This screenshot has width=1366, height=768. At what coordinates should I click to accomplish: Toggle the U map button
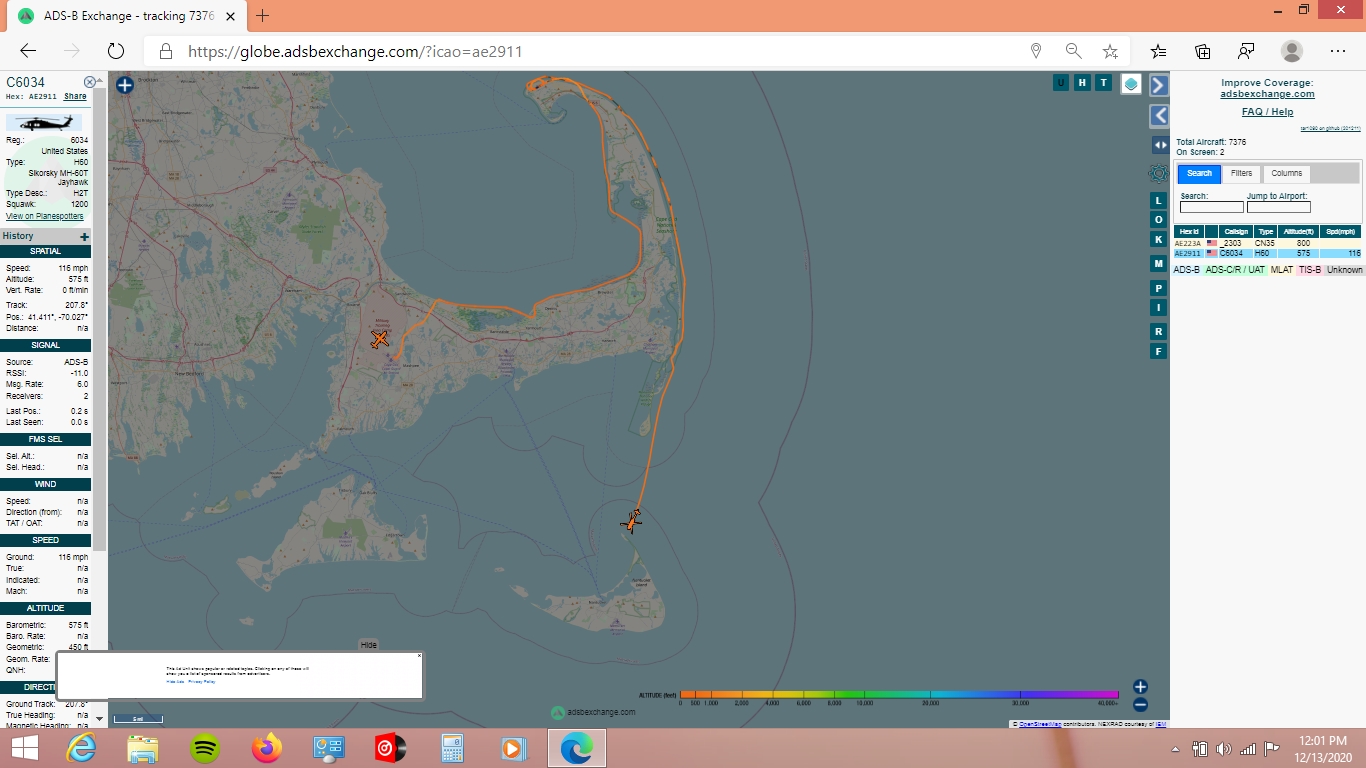pos(1060,83)
